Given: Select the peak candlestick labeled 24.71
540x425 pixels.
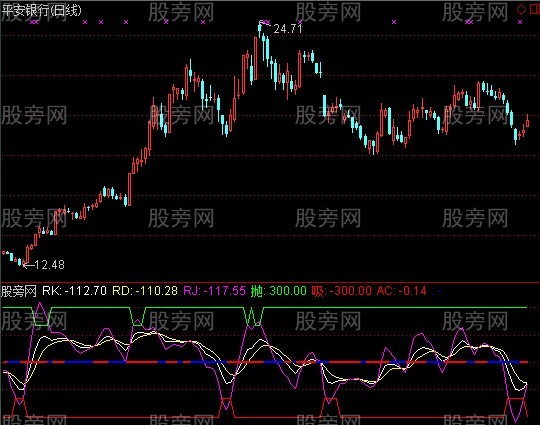Looking at the screenshot, I should click(x=260, y=30).
